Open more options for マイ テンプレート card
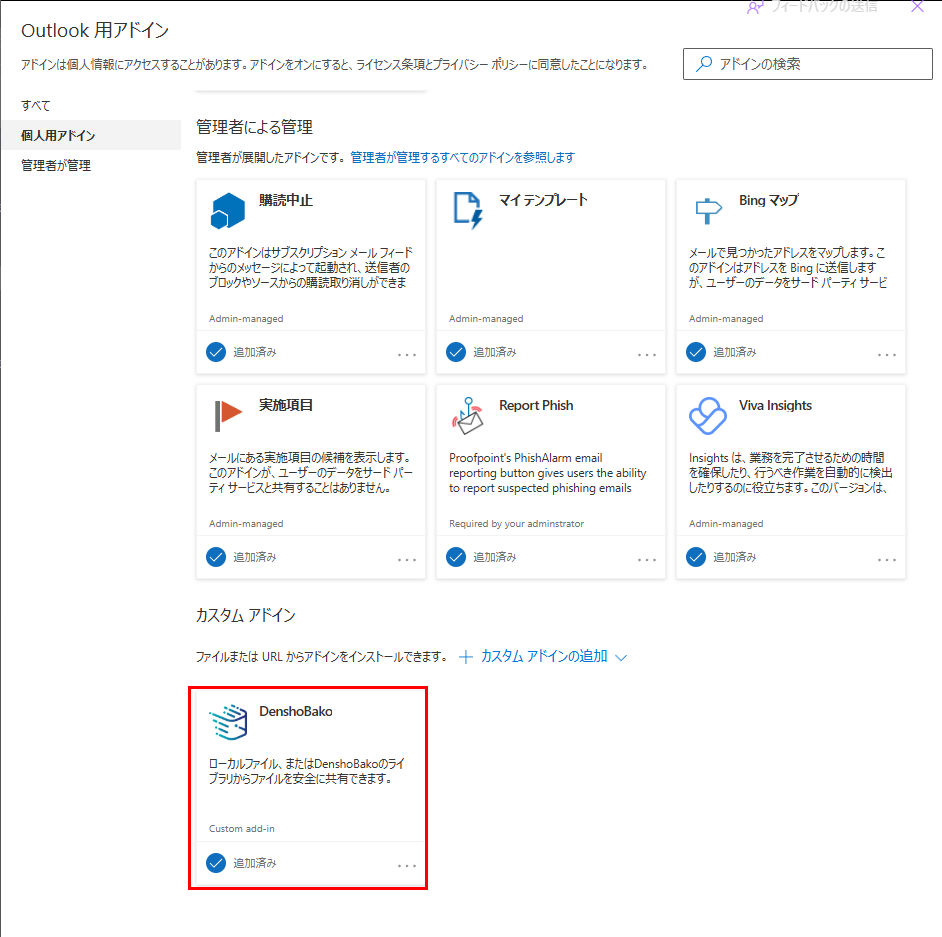 point(647,354)
